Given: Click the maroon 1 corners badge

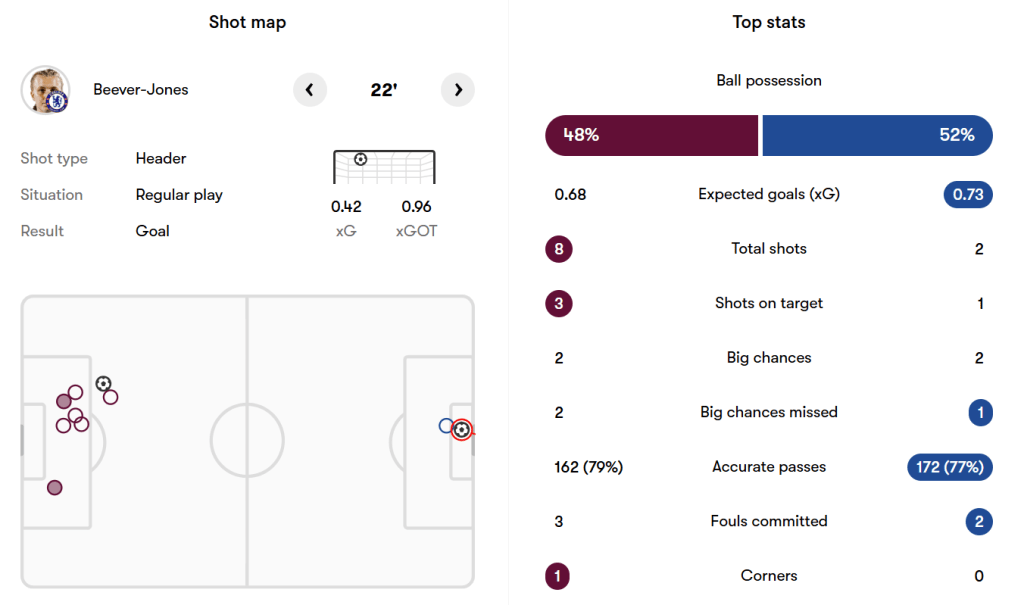Looking at the screenshot, I should click(x=559, y=576).
